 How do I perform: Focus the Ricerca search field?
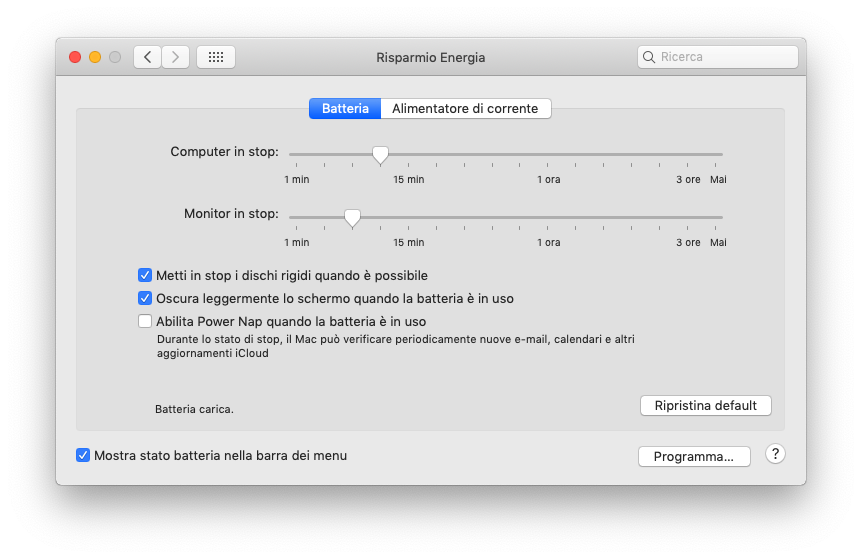point(717,57)
